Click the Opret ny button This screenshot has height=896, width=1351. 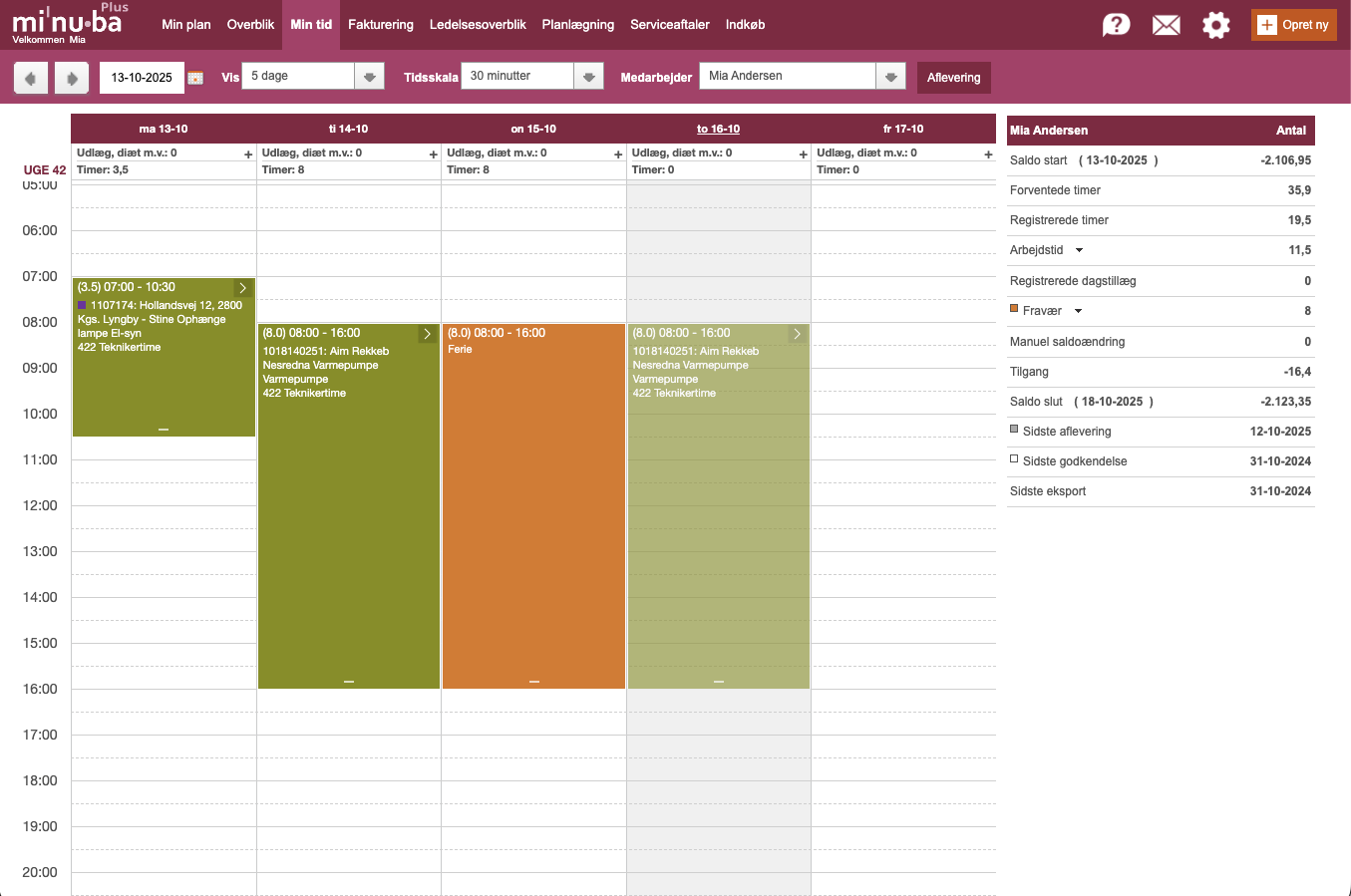1293,25
